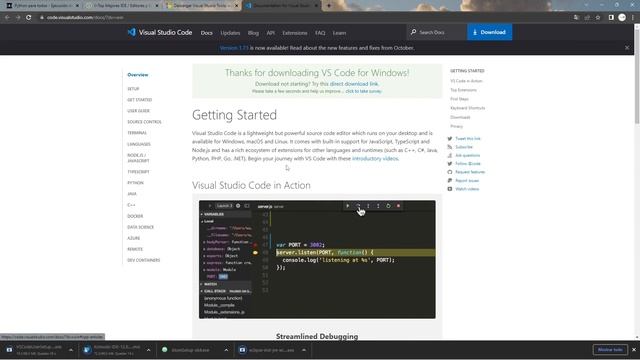Expand the USER GUIDE sidebar section
This screenshot has width=640, height=360.
(x=138, y=111)
